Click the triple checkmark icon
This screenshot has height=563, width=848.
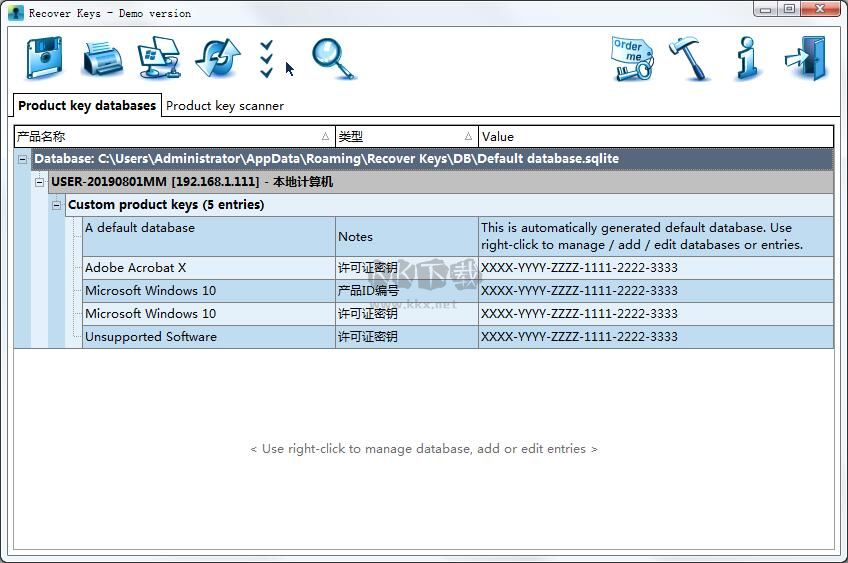point(266,59)
